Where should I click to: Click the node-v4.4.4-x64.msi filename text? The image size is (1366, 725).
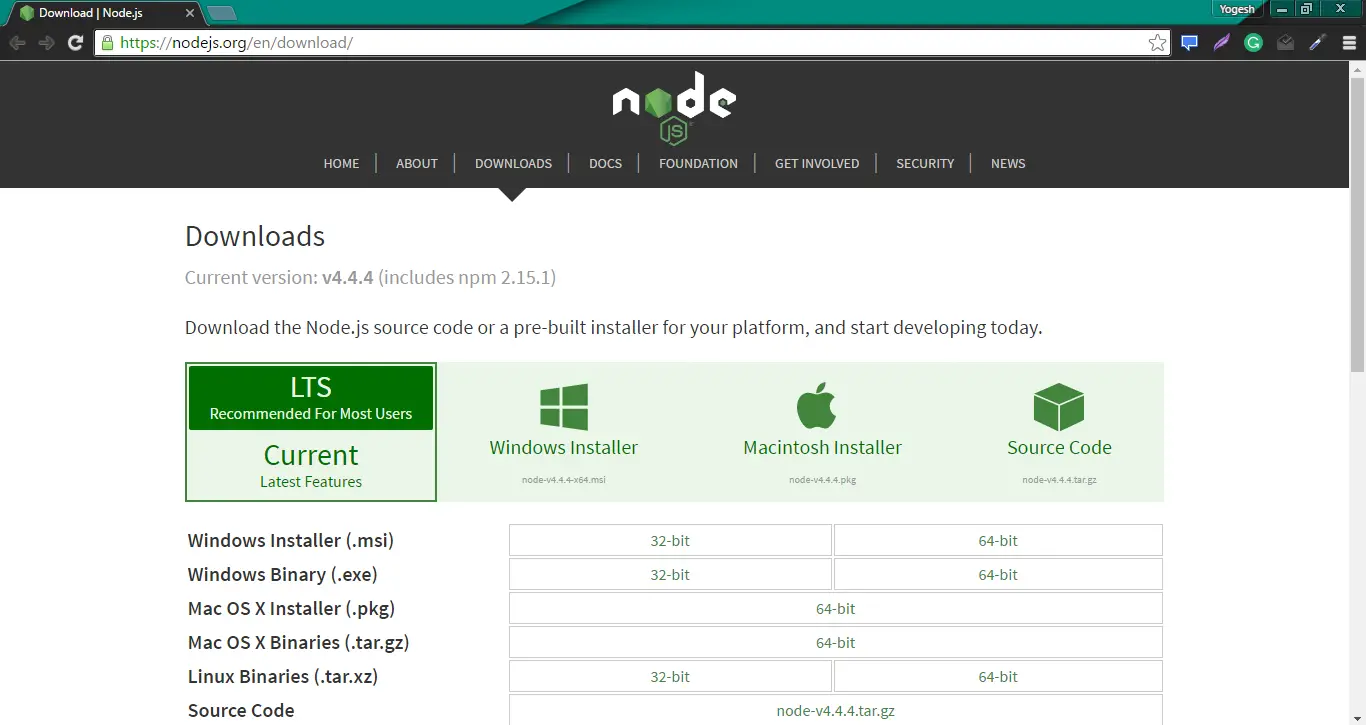[x=564, y=480]
